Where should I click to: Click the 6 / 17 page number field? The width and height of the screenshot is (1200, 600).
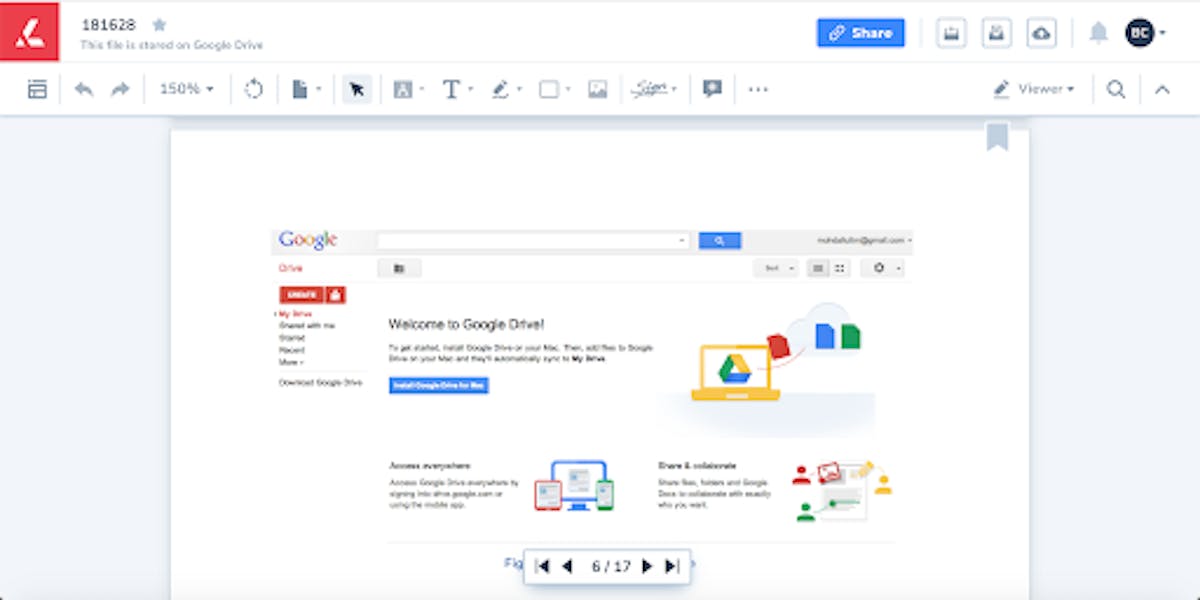[x=611, y=566]
